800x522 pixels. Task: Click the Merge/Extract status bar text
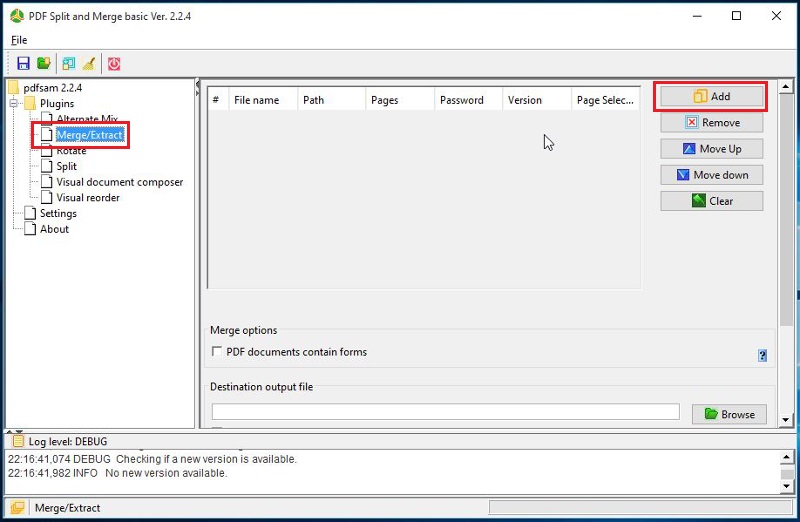[x=67, y=508]
